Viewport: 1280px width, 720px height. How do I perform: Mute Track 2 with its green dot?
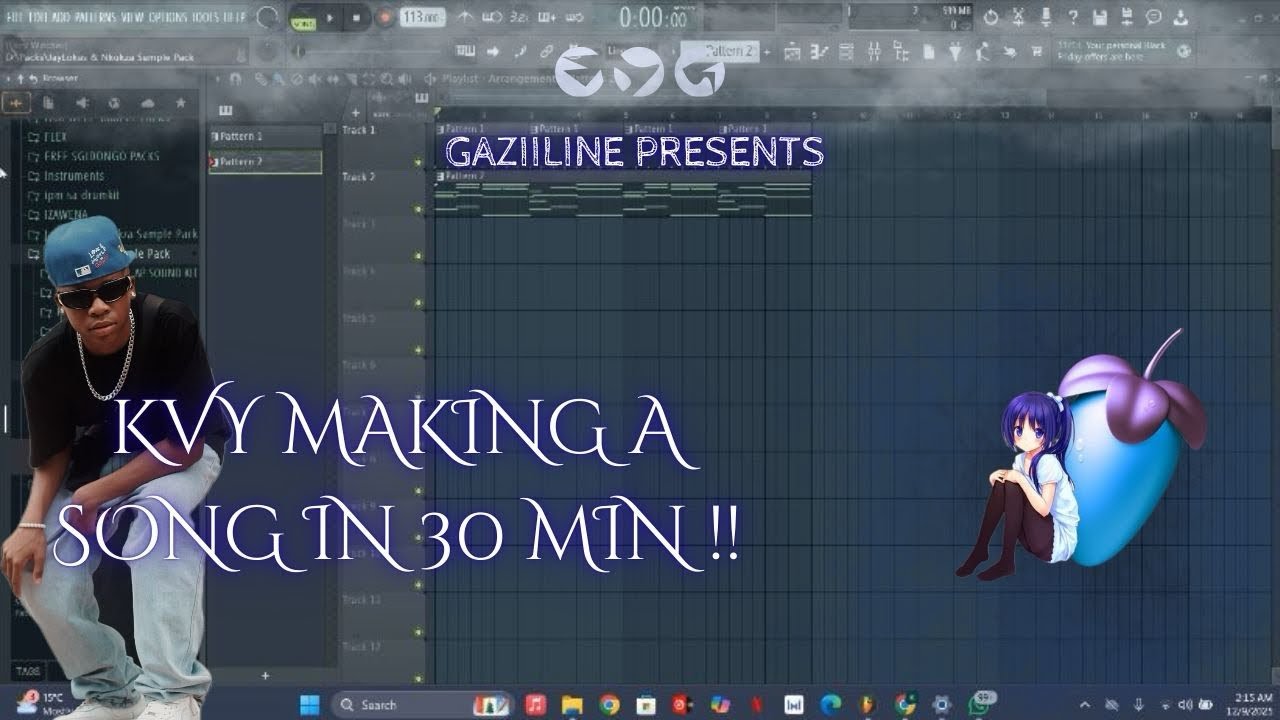click(418, 209)
